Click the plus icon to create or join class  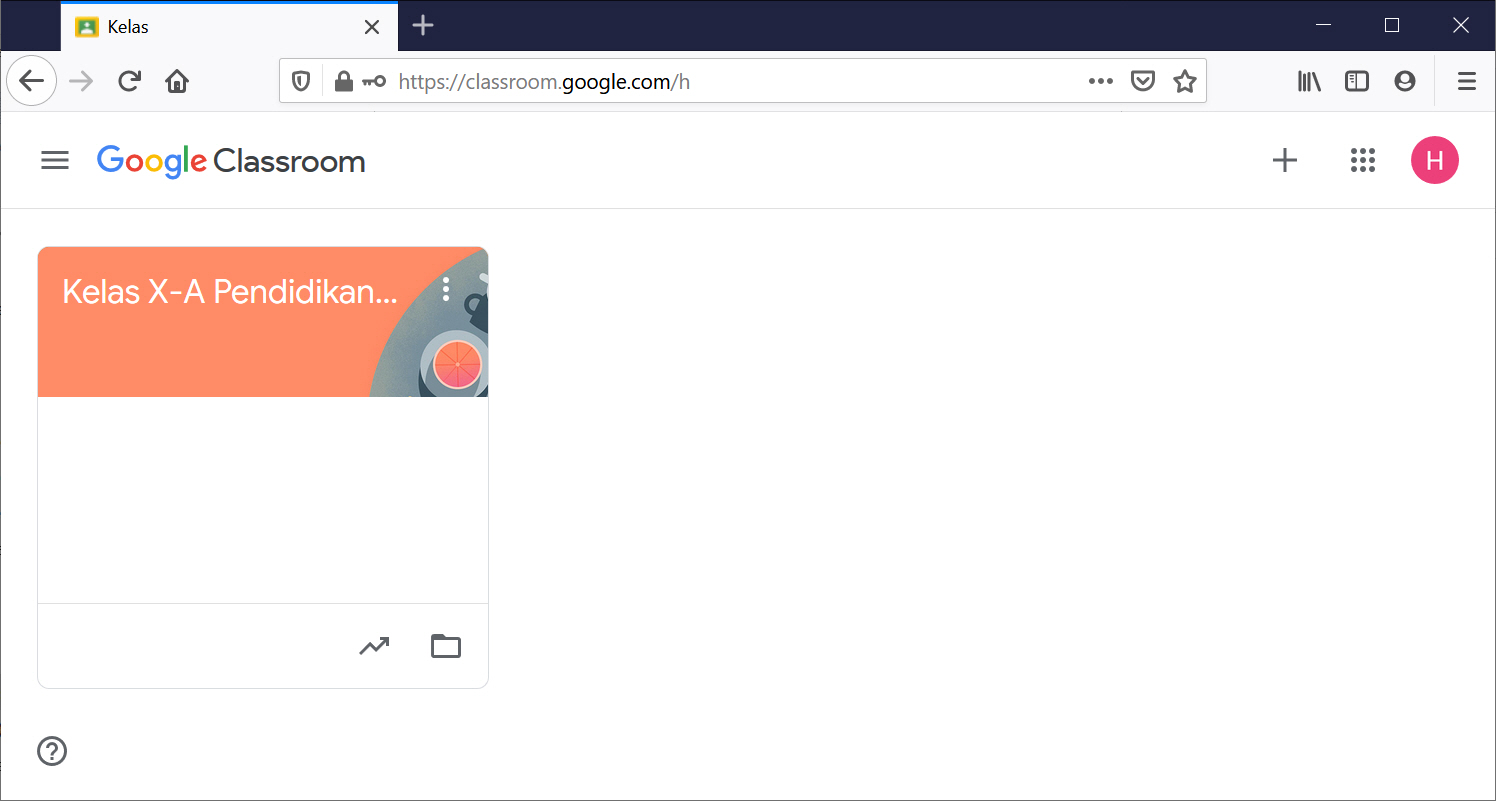[1284, 160]
